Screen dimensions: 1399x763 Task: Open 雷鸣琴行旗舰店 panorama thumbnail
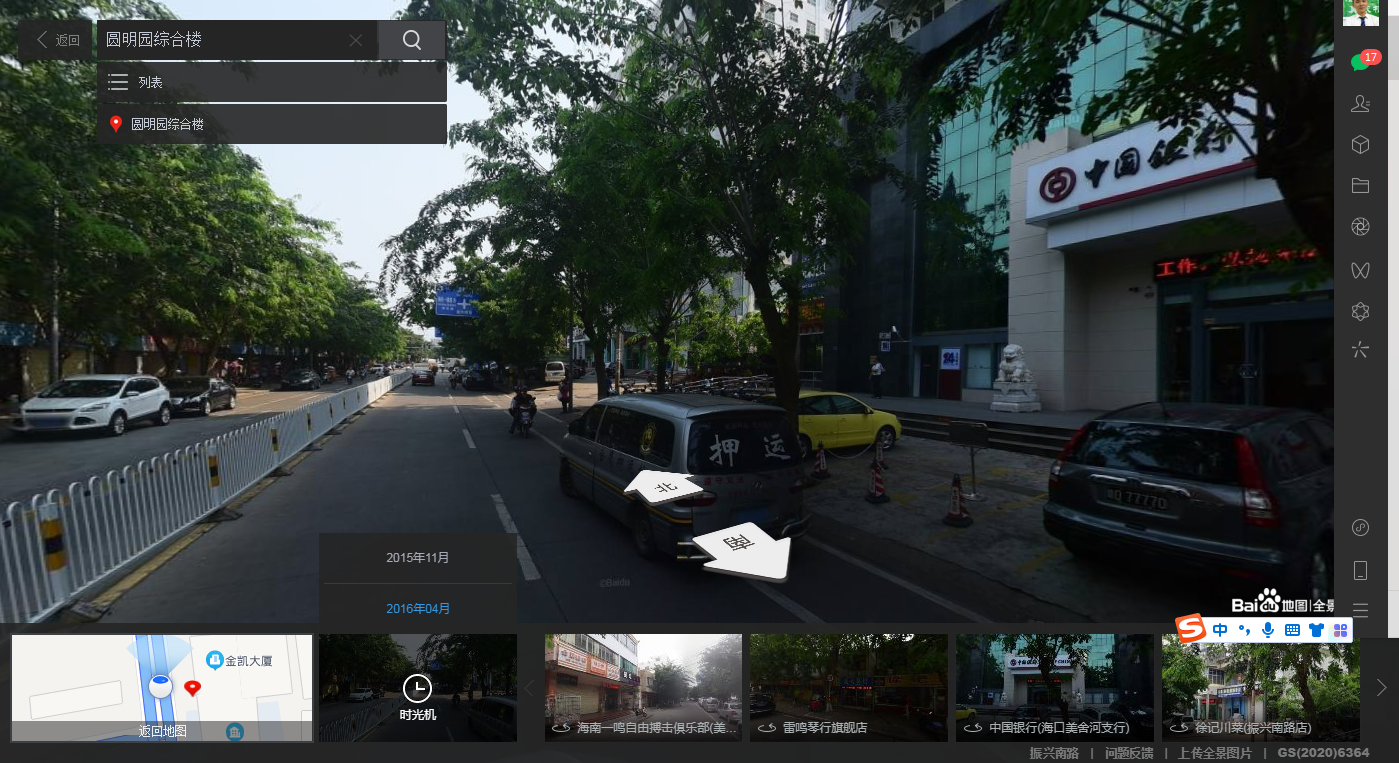[848, 688]
